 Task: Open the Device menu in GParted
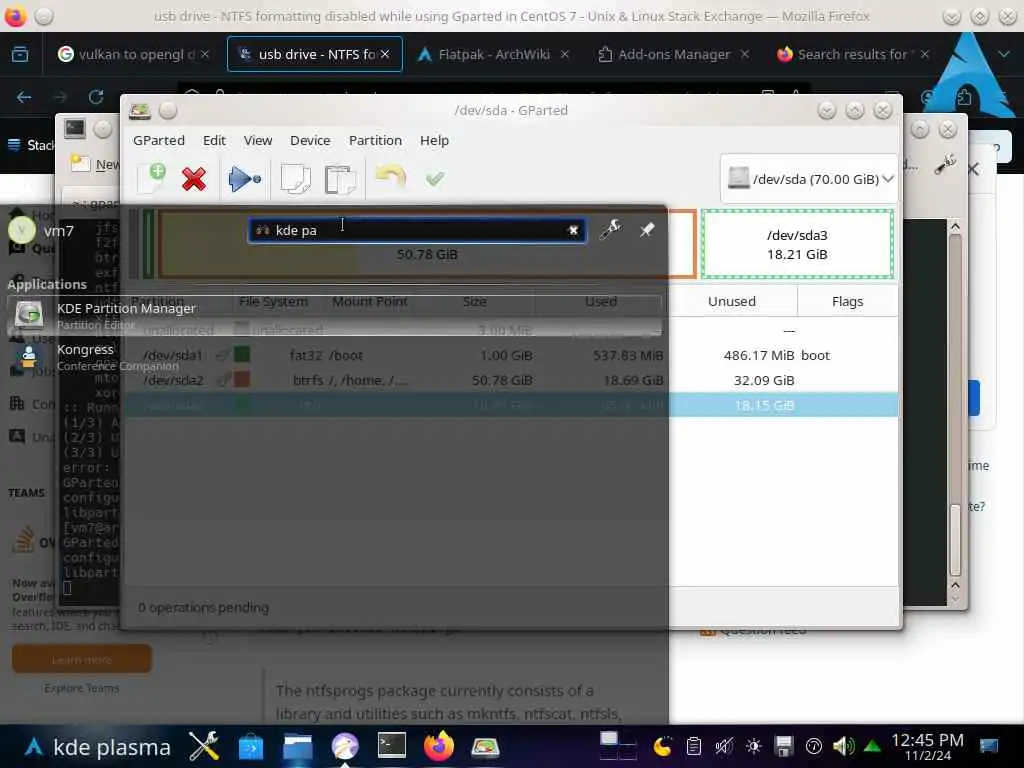[310, 140]
